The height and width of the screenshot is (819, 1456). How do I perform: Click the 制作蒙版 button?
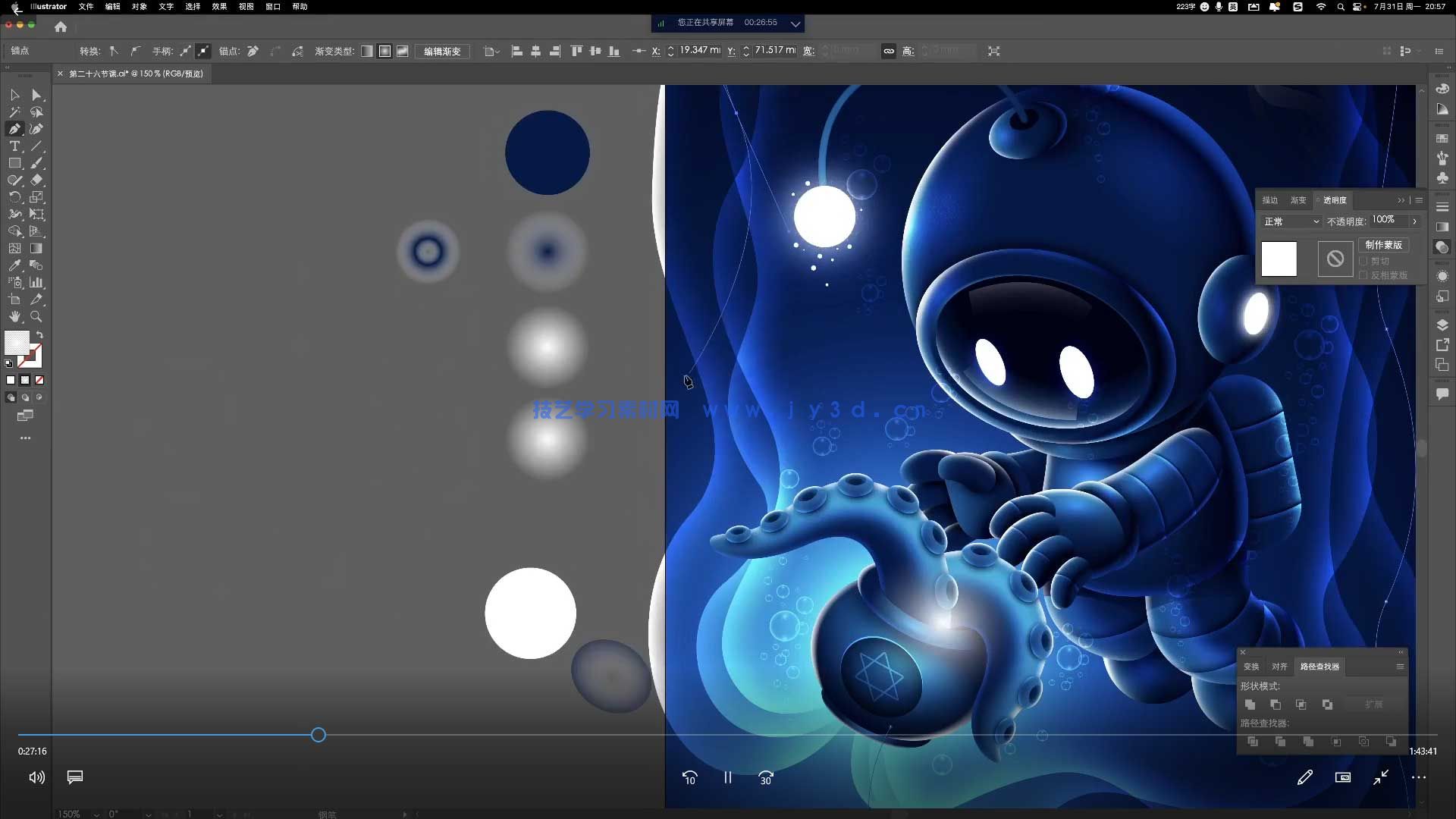[x=1383, y=245]
